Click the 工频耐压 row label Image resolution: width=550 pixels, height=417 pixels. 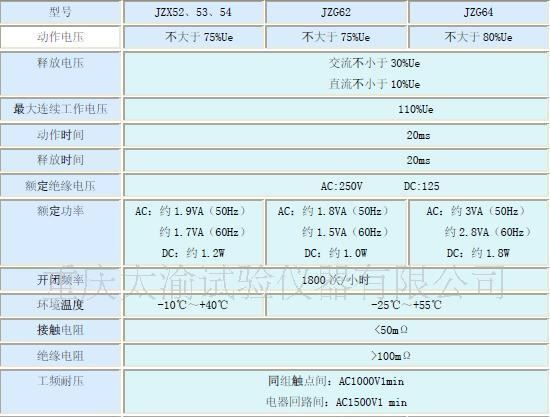(60, 381)
